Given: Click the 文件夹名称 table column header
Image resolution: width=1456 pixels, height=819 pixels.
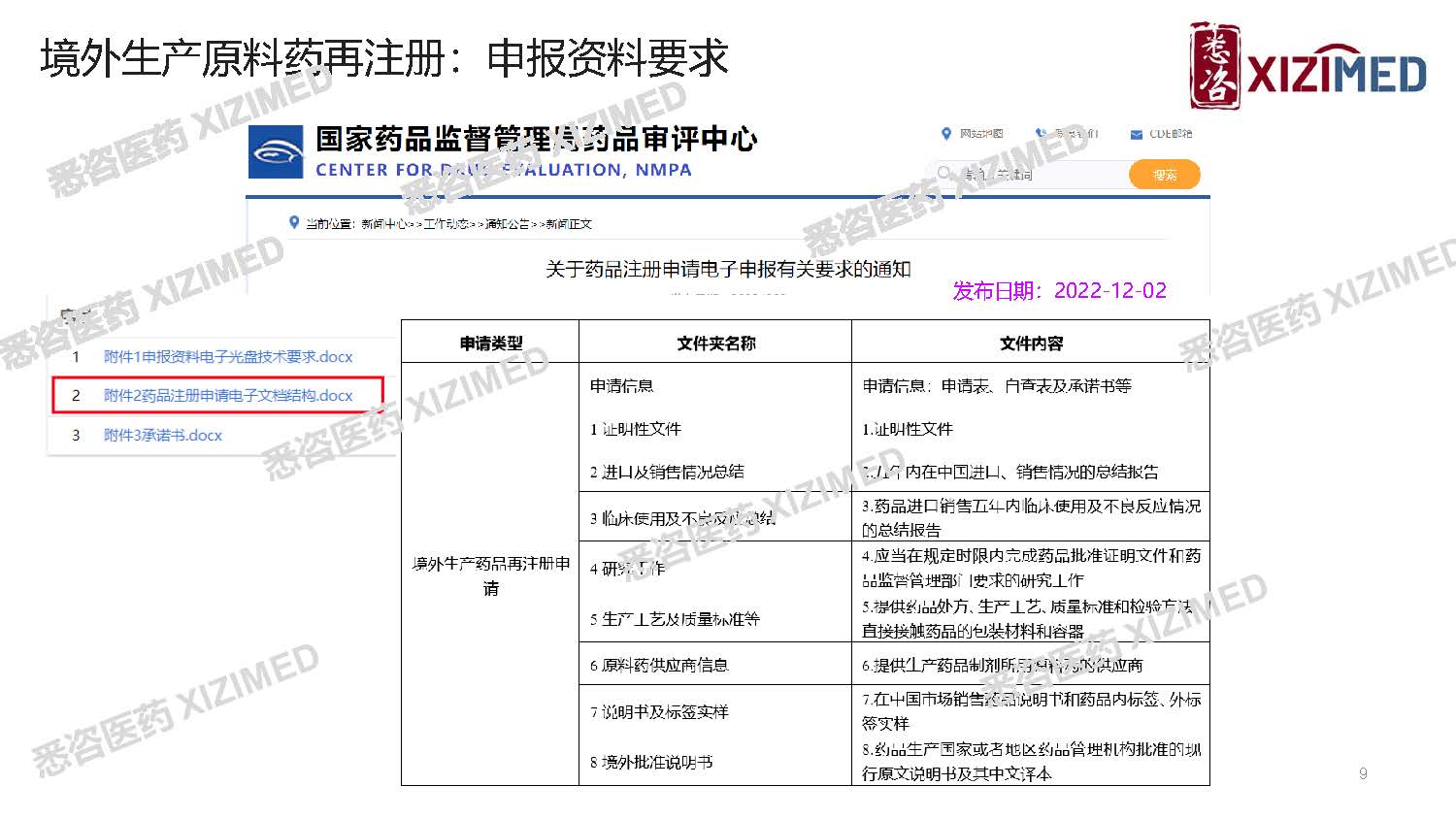Looking at the screenshot, I should coord(715,343).
